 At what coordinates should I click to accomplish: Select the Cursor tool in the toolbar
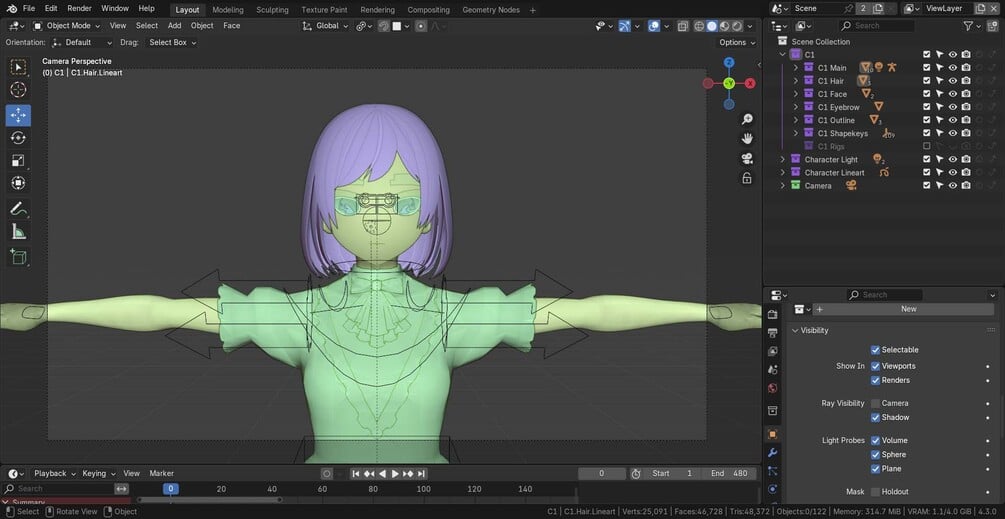click(18, 90)
